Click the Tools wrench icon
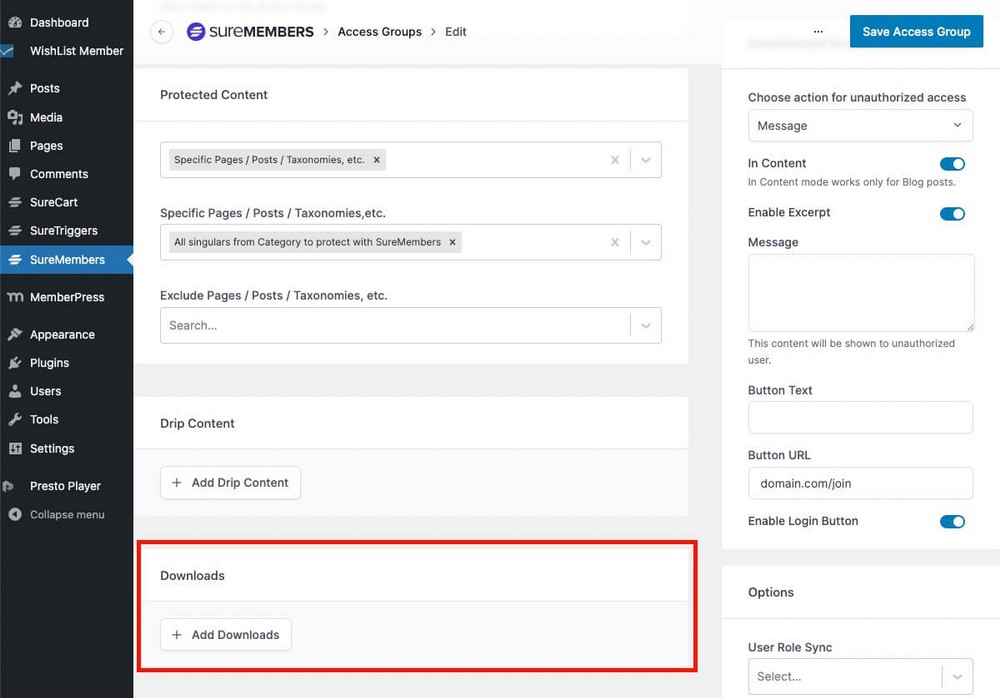1000x698 pixels. (15, 419)
